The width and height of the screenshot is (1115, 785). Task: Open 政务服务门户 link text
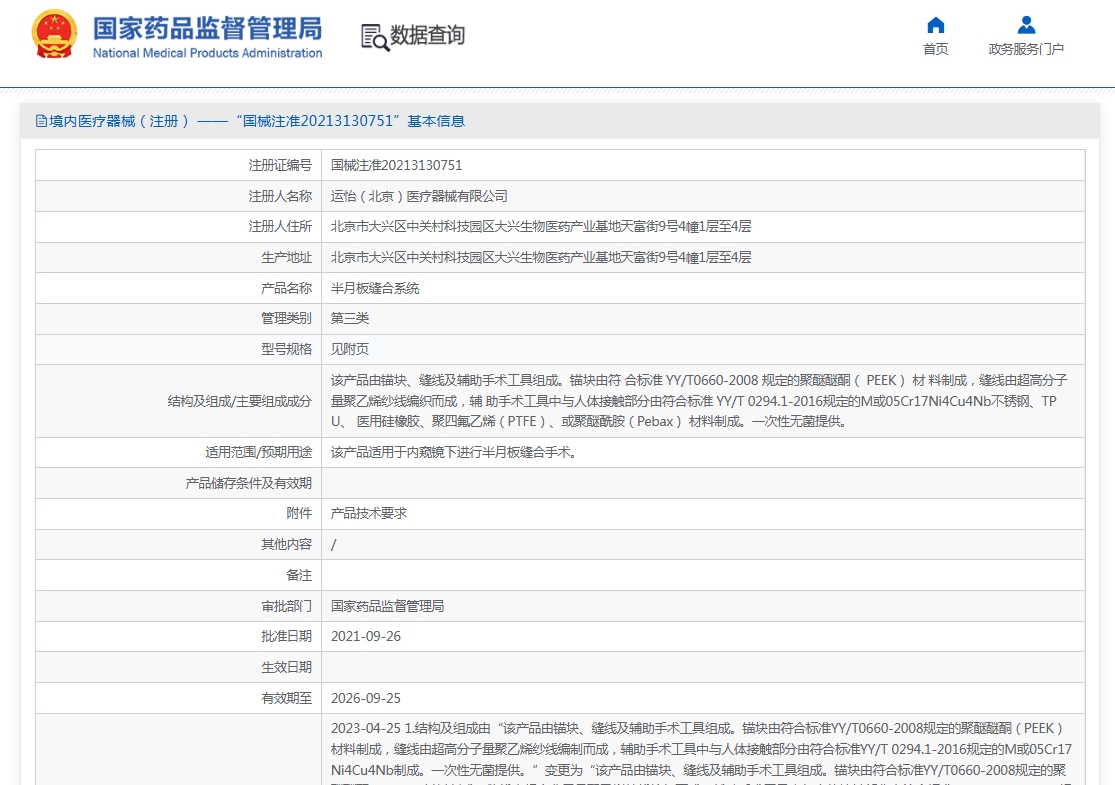pyautogui.click(x=1026, y=49)
